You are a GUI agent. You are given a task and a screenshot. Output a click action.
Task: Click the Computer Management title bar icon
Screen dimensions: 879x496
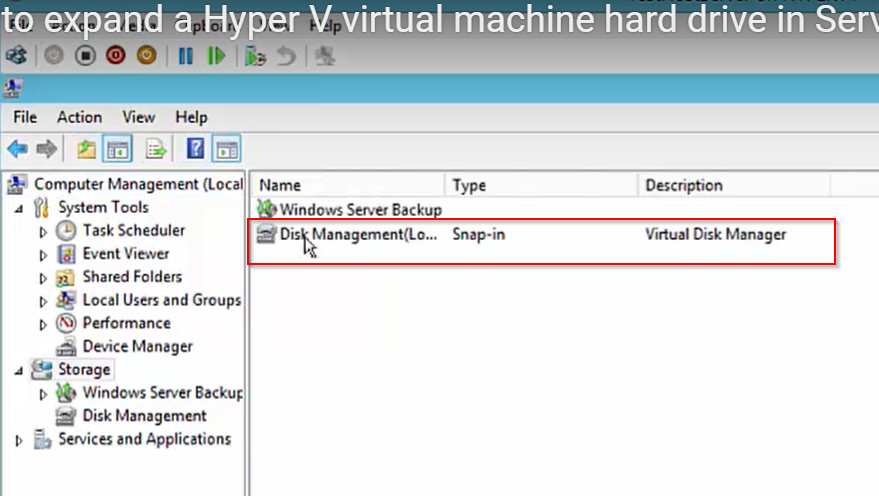[x=13, y=88]
